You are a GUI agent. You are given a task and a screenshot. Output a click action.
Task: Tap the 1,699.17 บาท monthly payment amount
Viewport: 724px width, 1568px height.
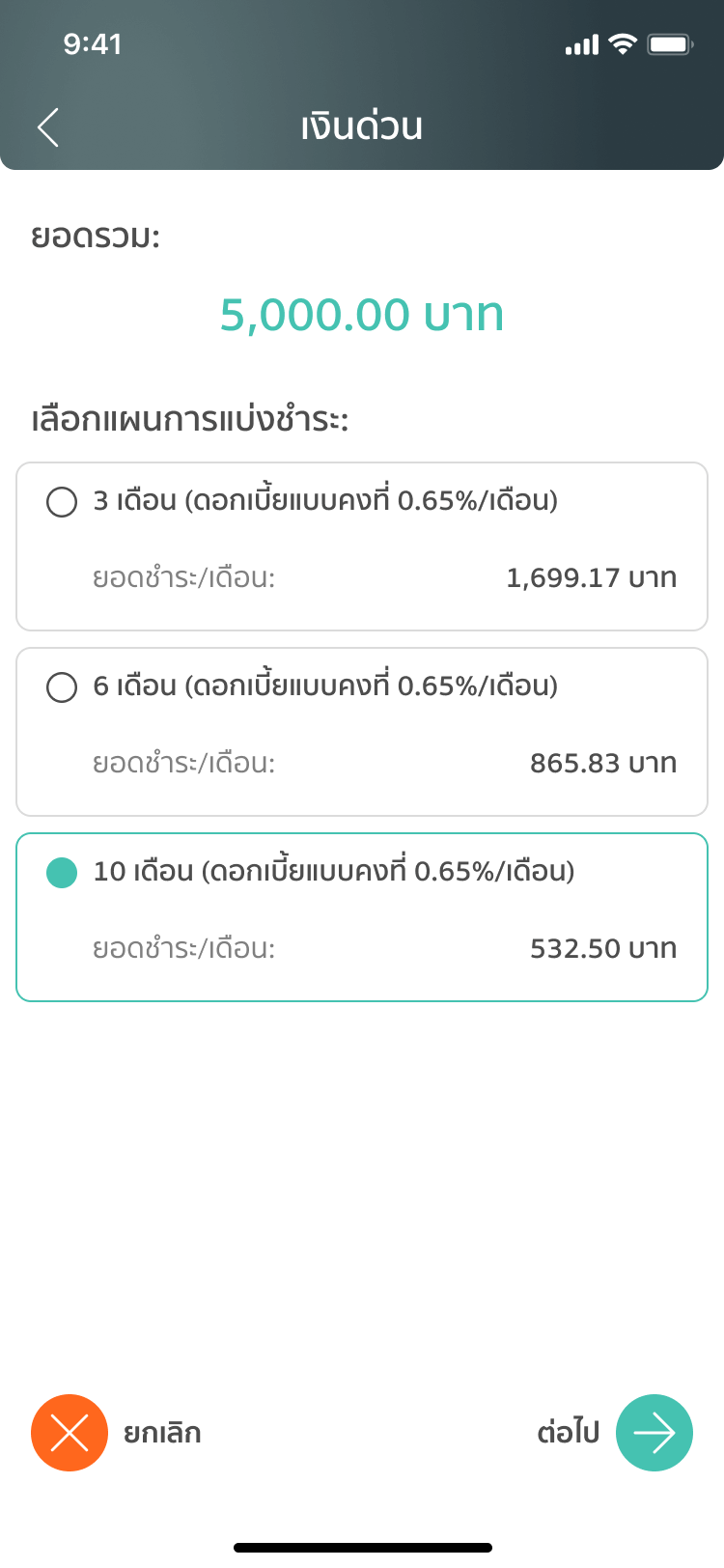point(591,577)
